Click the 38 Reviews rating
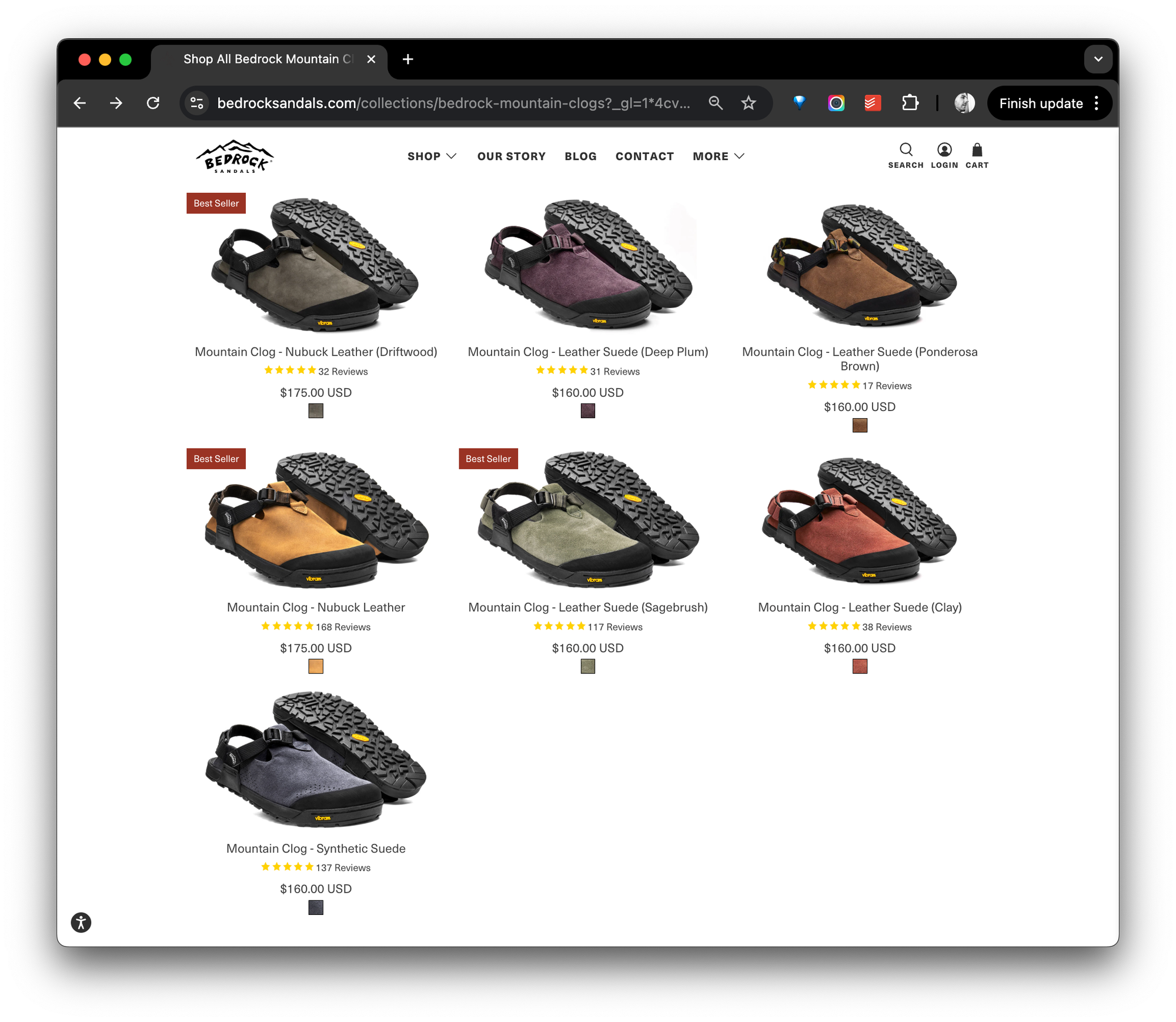This screenshot has height=1022, width=1176. point(860,627)
